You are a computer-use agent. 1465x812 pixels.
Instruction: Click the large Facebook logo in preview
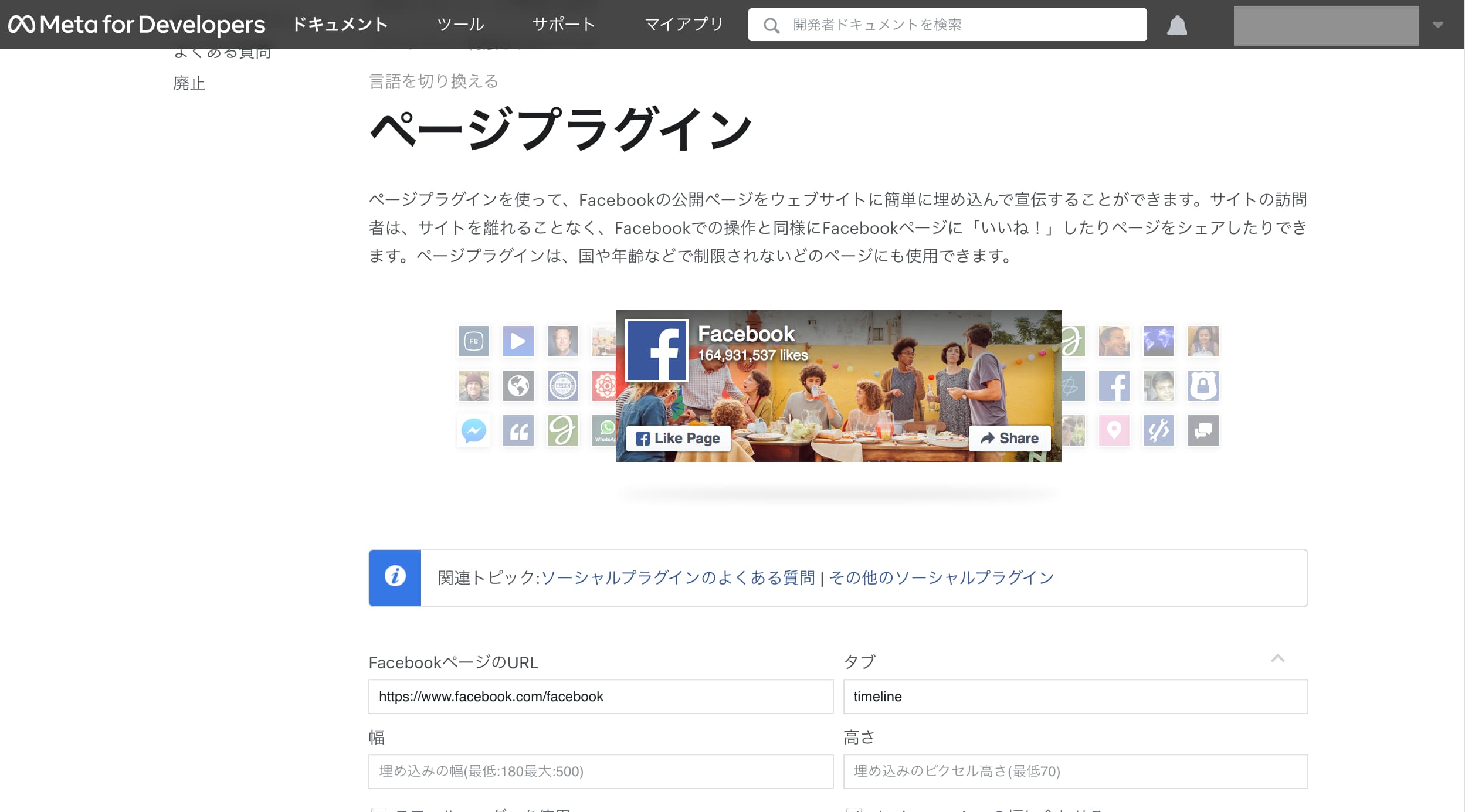tap(656, 351)
